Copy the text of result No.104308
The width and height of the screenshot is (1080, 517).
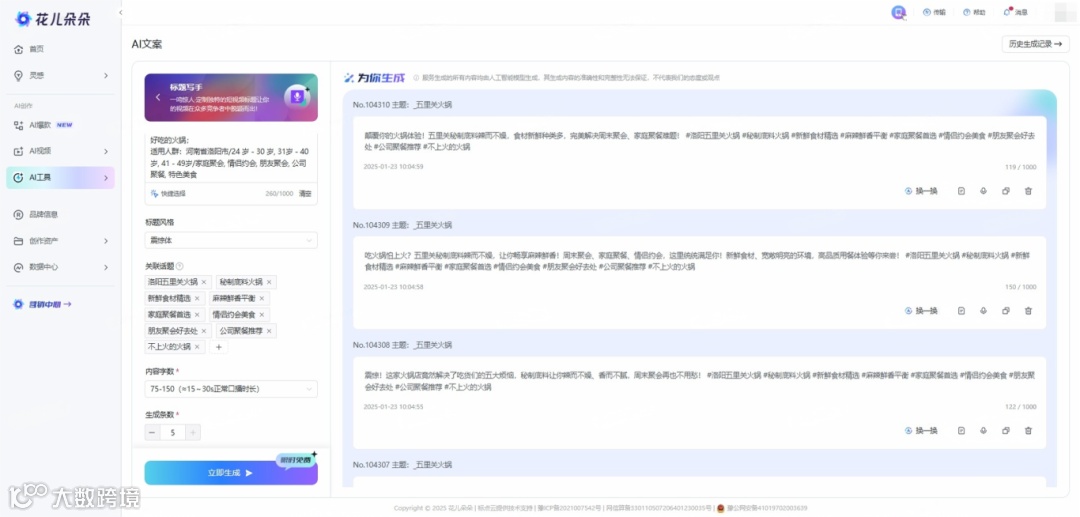pyautogui.click(x=1006, y=430)
